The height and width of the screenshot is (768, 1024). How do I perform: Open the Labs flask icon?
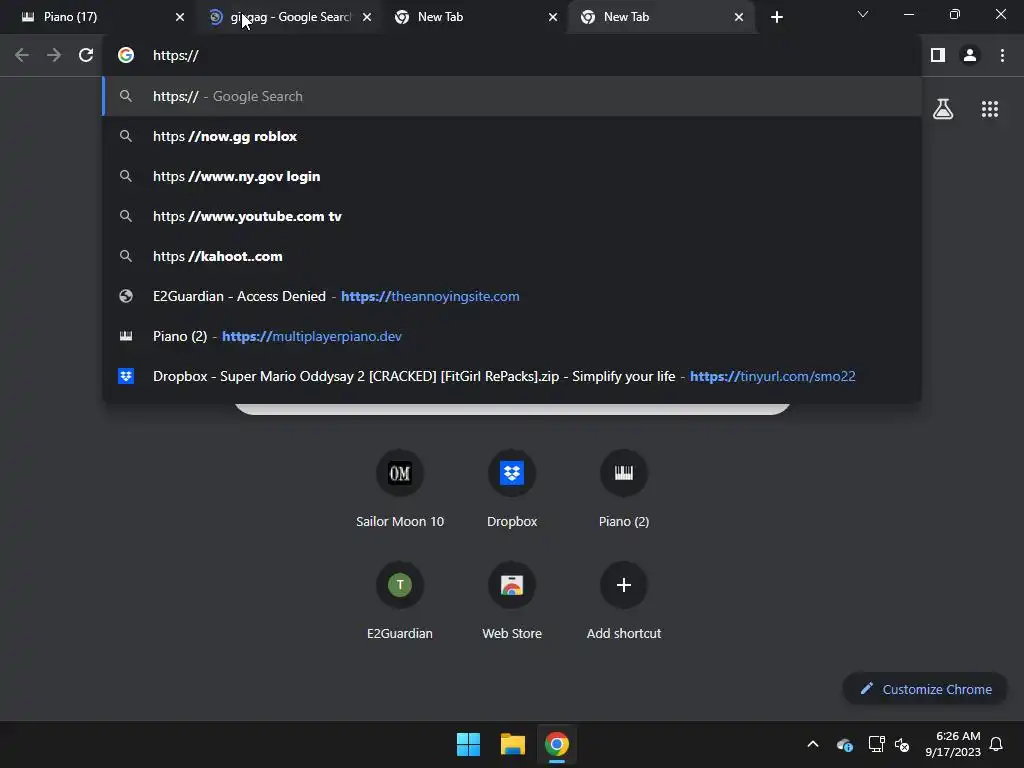(x=942, y=109)
